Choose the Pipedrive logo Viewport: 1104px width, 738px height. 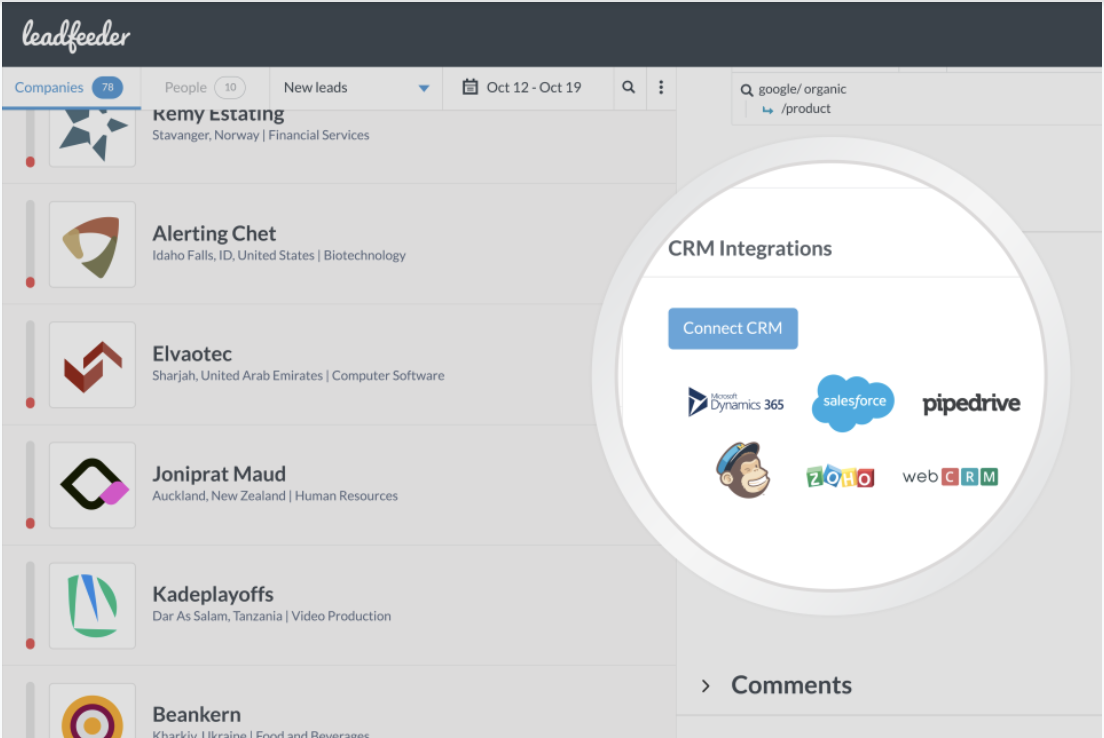pos(971,404)
